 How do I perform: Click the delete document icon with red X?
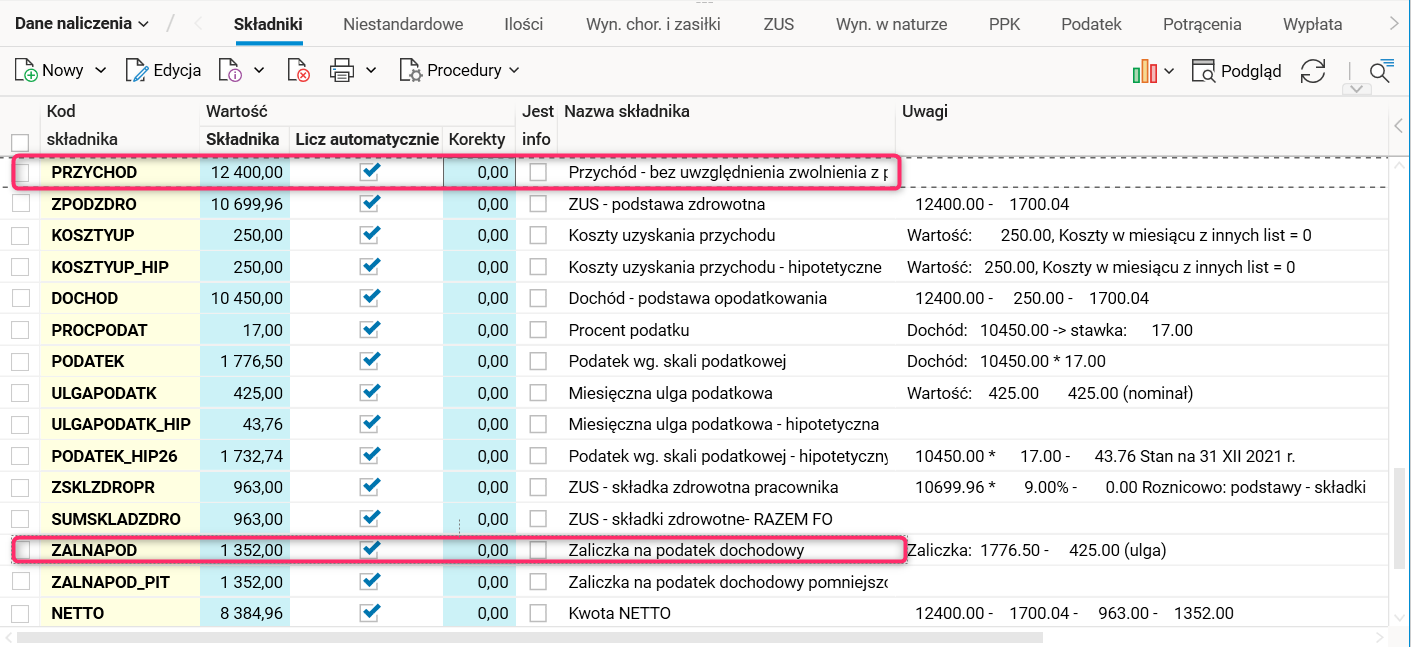(298, 70)
